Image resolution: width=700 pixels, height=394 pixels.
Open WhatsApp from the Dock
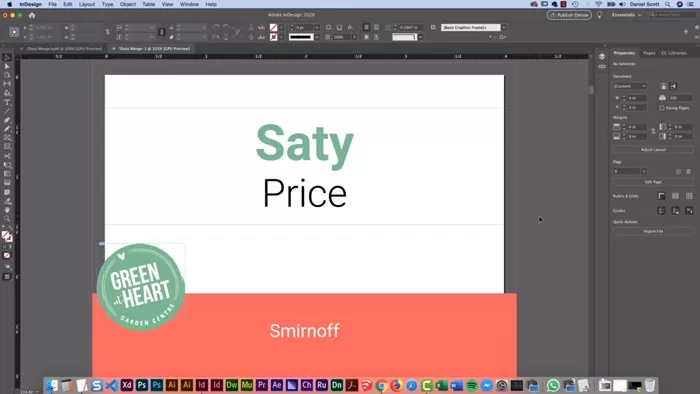pos(553,385)
